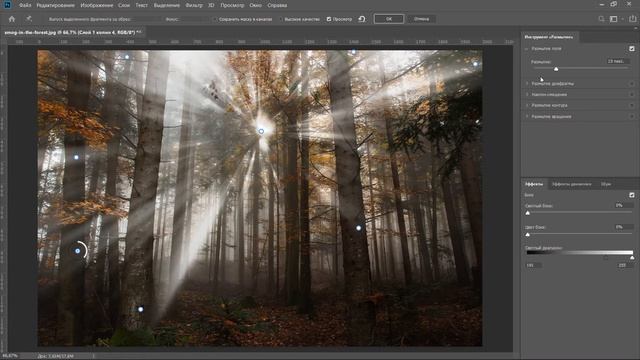640x360 pixels.
Task: Select the blur pin at top right corner of photo
Action: pyautogui.click(x=475, y=64)
